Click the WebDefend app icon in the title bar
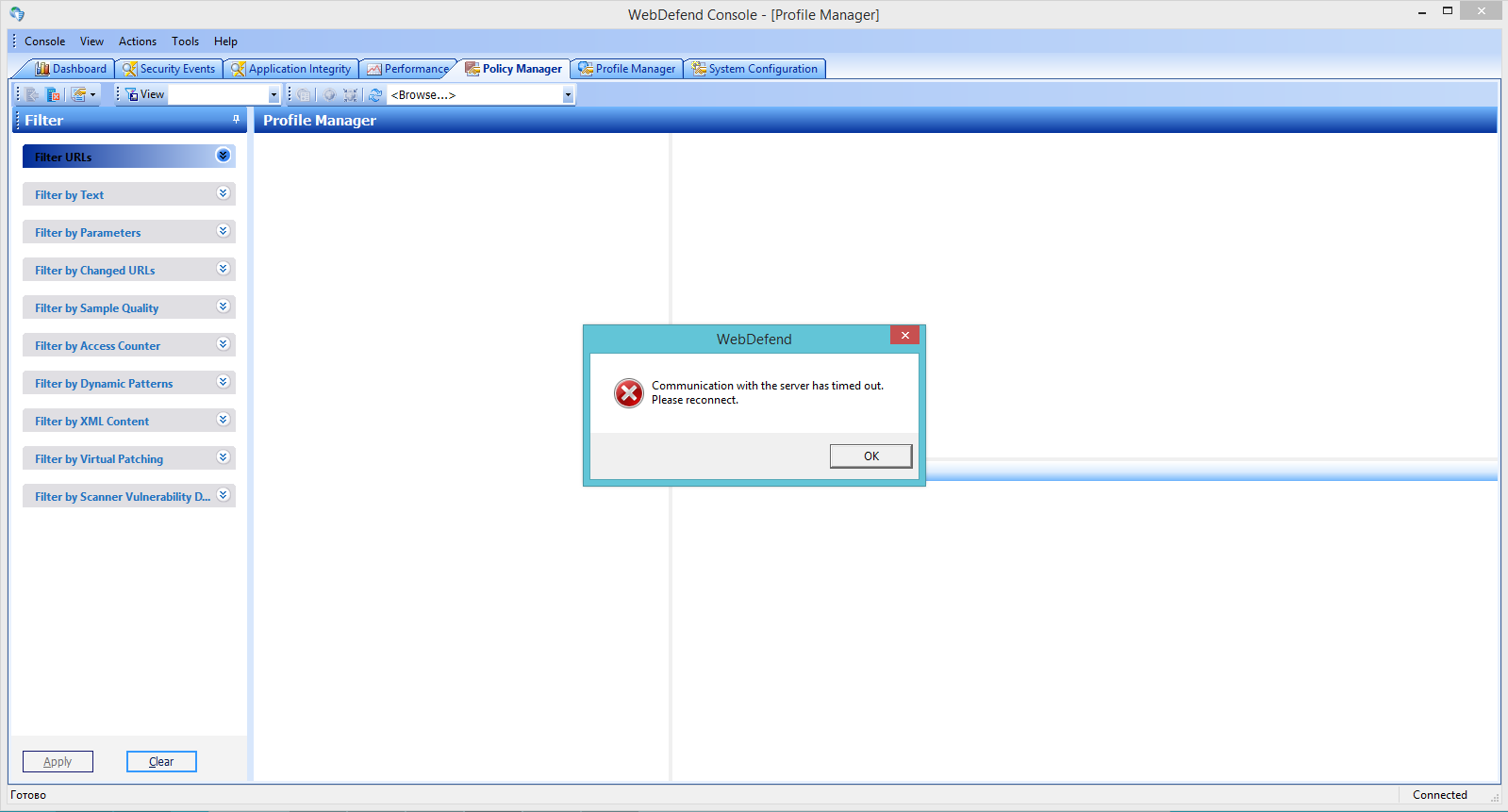This screenshot has width=1508, height=812. click(x=17, y=14)
